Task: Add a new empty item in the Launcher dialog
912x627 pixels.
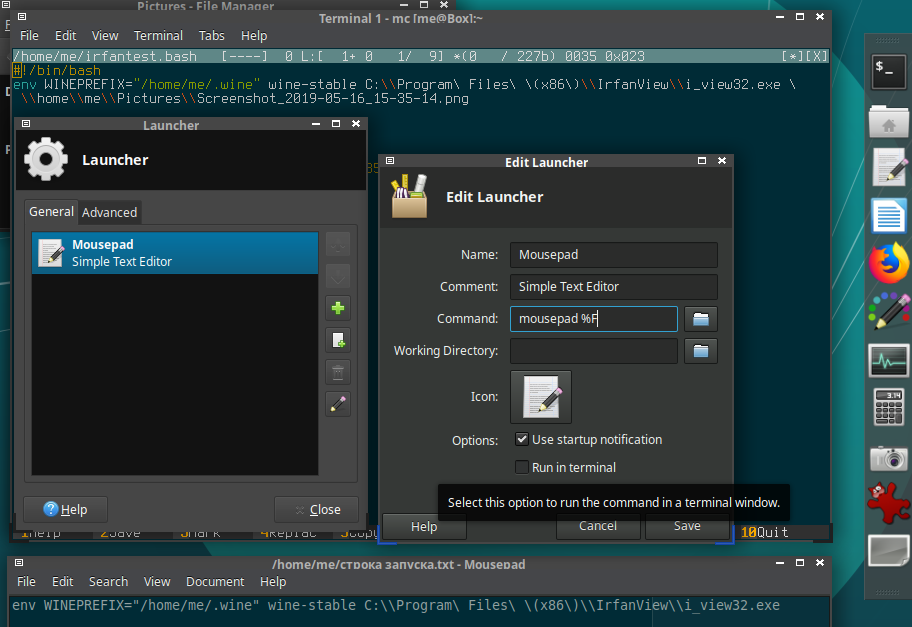Action: point(338,340)
